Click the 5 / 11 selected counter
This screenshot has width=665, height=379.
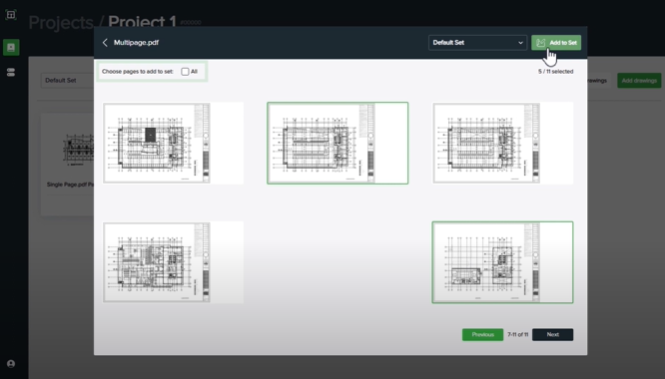[x=556, y=72]
